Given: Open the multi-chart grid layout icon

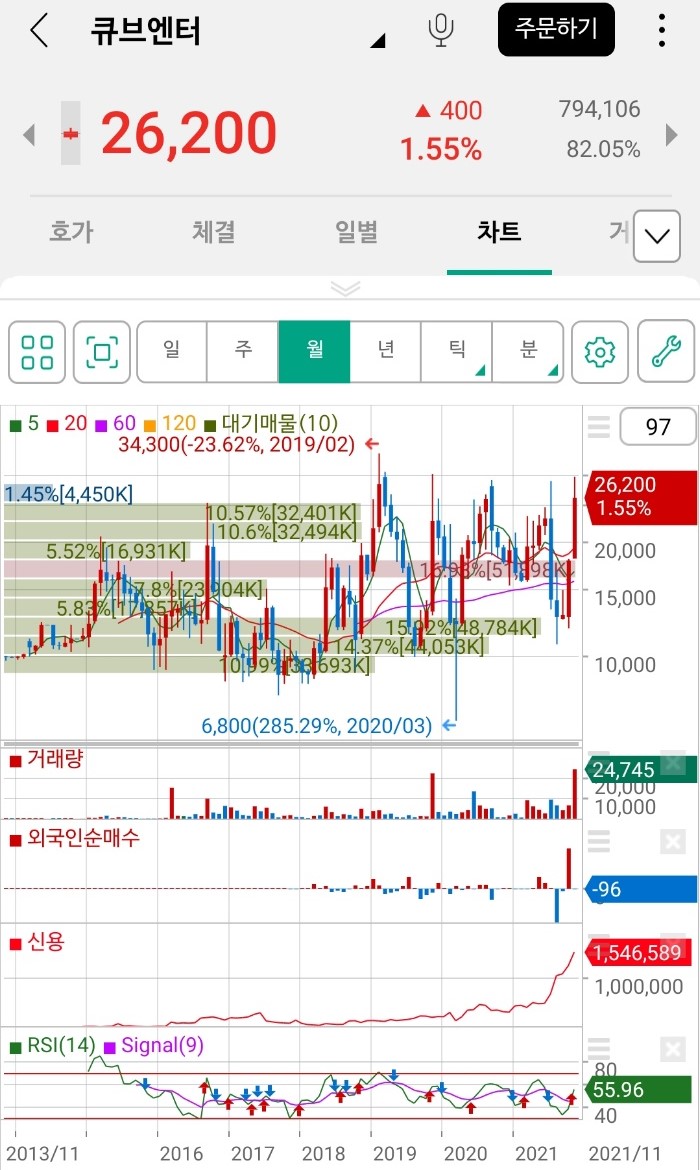Looking at the screenshot, I should 37,352.
